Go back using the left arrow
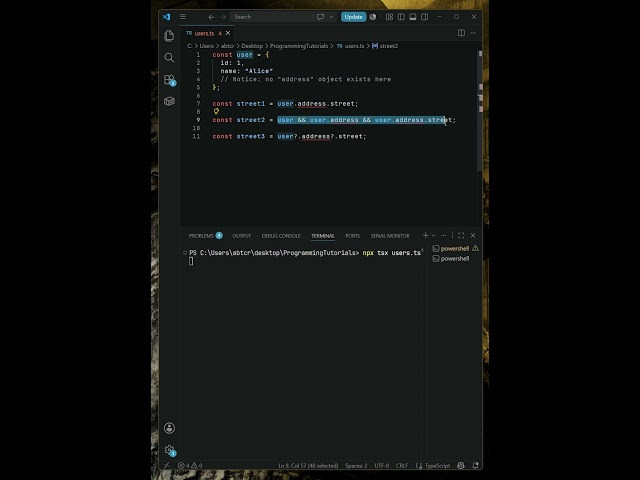Screen dimensions: 640x480 point(211,17)
